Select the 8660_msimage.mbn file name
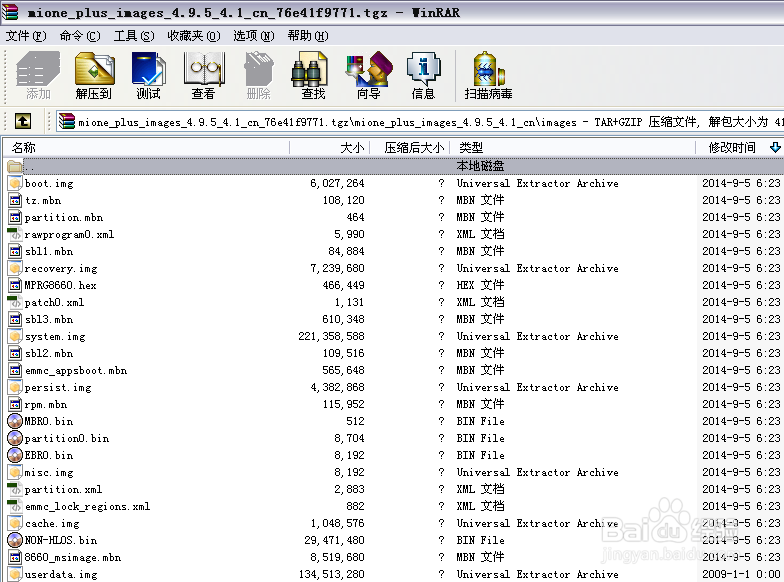 tap(73, 558)
